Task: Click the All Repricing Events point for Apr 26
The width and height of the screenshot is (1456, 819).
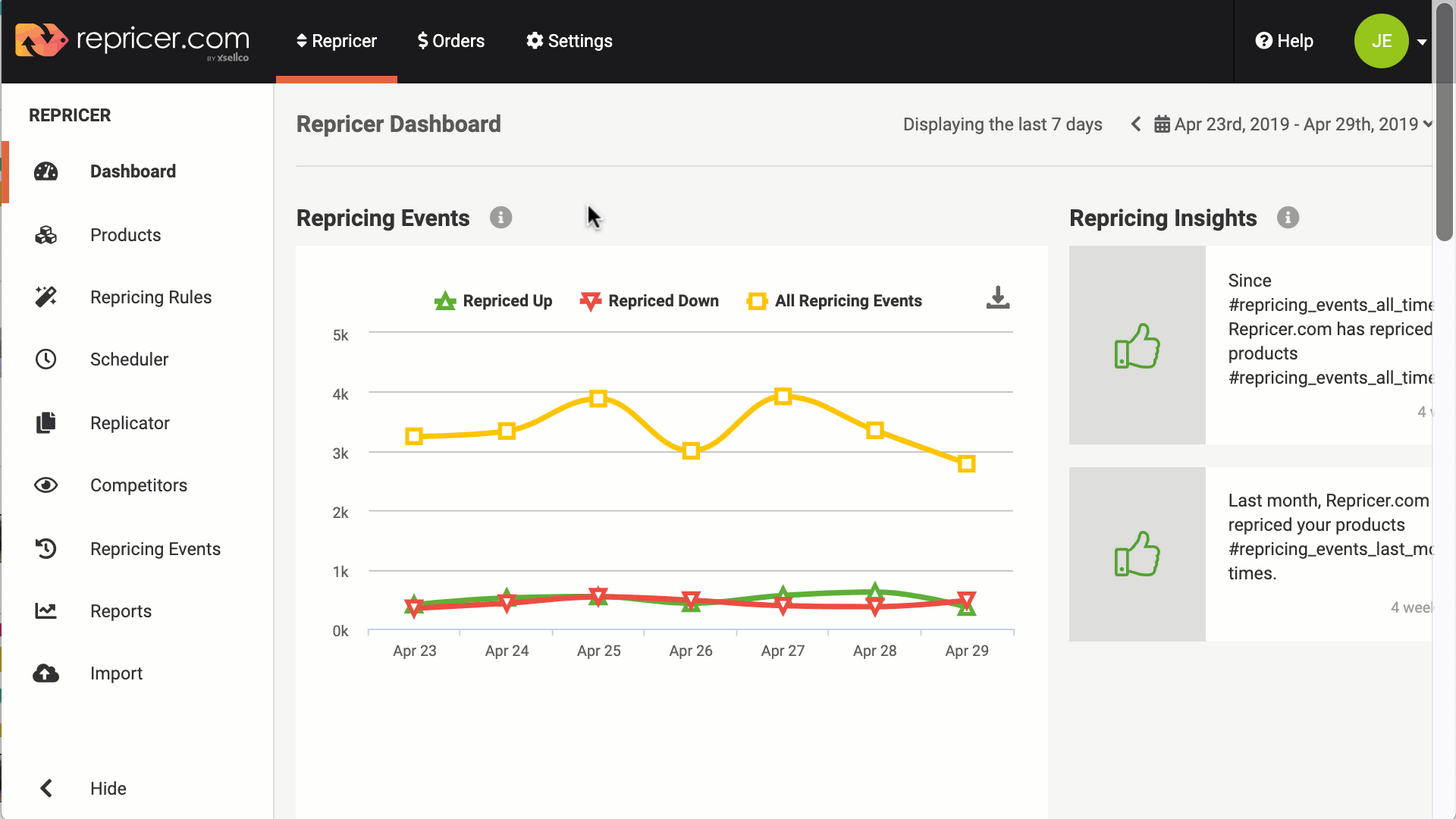Action: [691, 452]
